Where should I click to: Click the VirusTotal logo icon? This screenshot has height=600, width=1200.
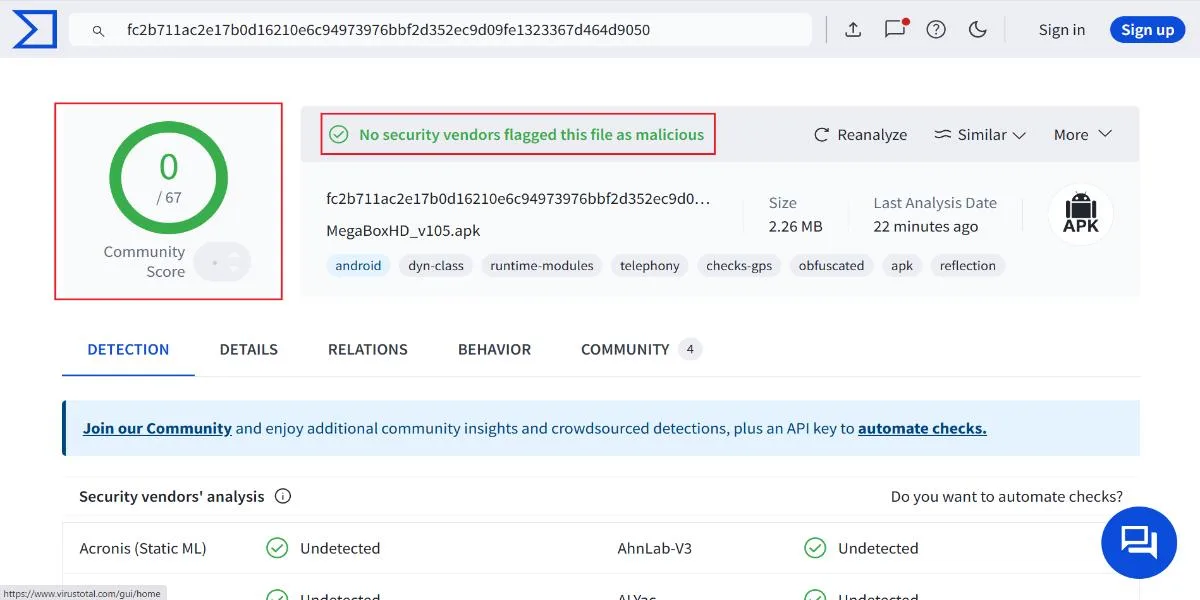tap(33, 29)
